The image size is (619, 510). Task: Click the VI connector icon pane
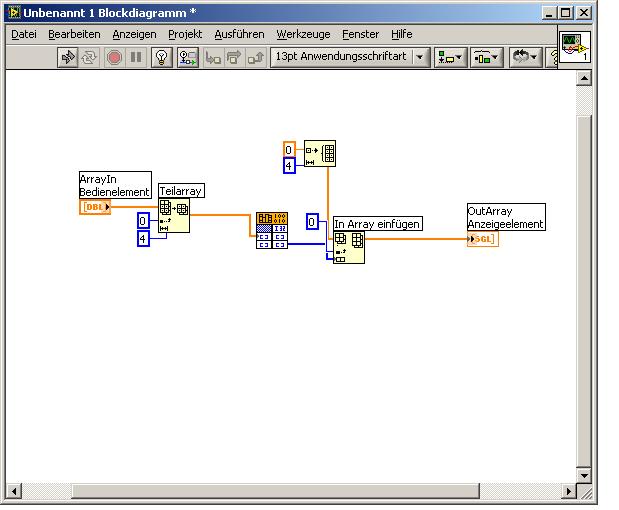575,47
